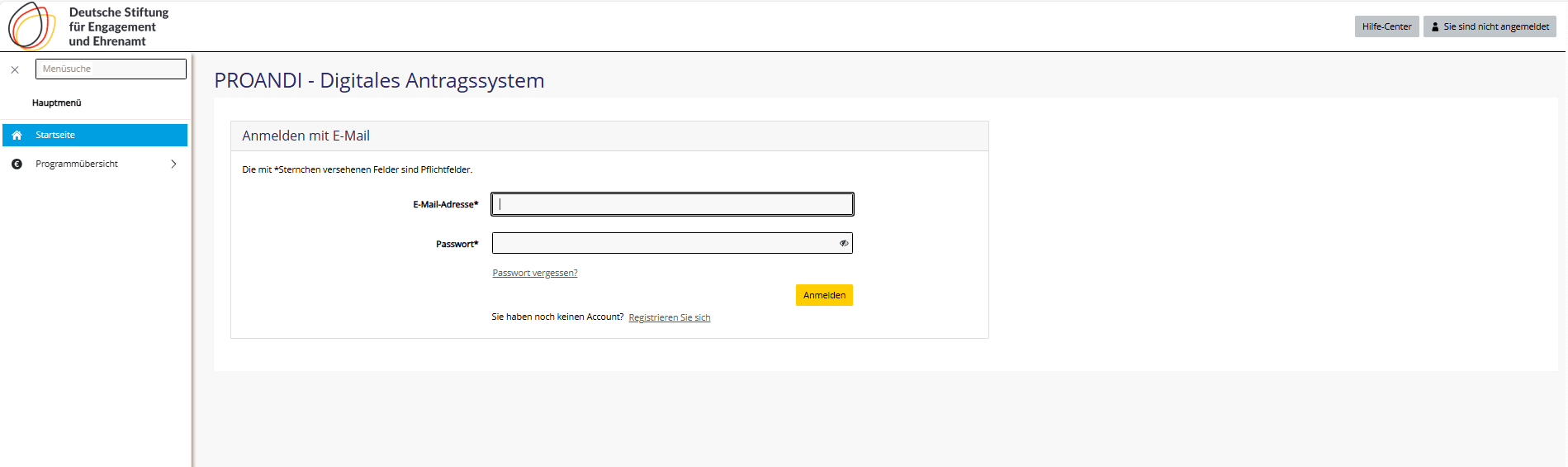This screenshot has width=1568, height=467.
Task: Click the Hauptmenü heading
Action: tap(57, 103)
